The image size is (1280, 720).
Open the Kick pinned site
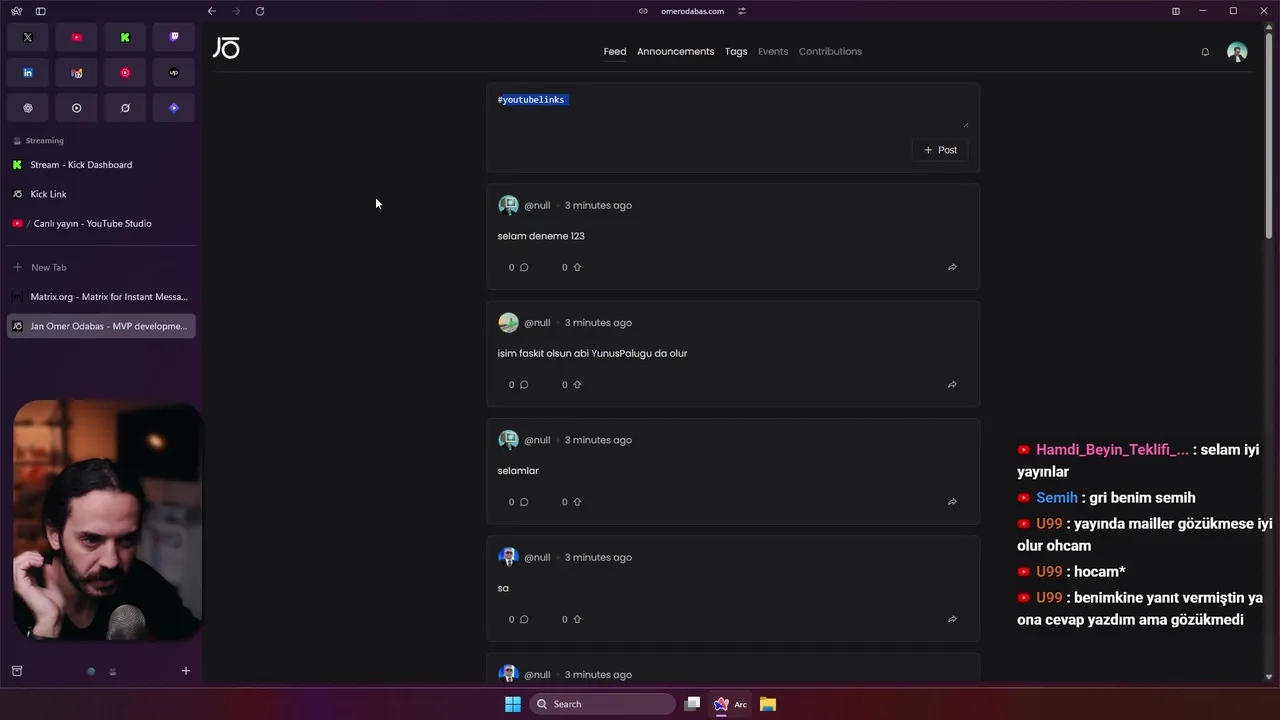click(x=125, y=37)
